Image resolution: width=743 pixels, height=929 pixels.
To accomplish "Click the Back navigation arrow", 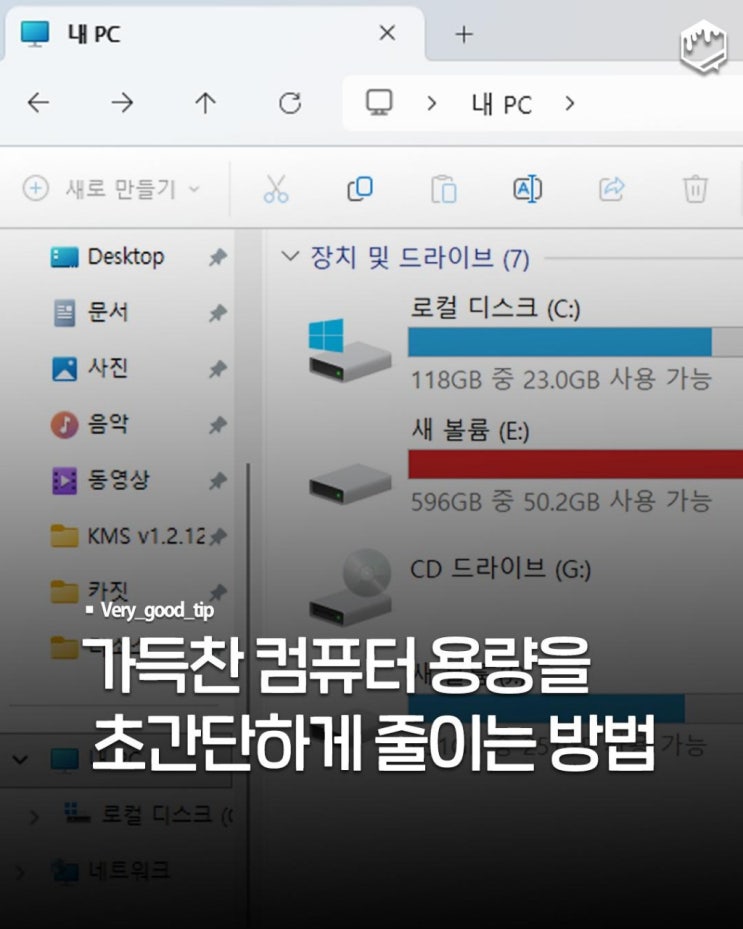I will [39, 103].
